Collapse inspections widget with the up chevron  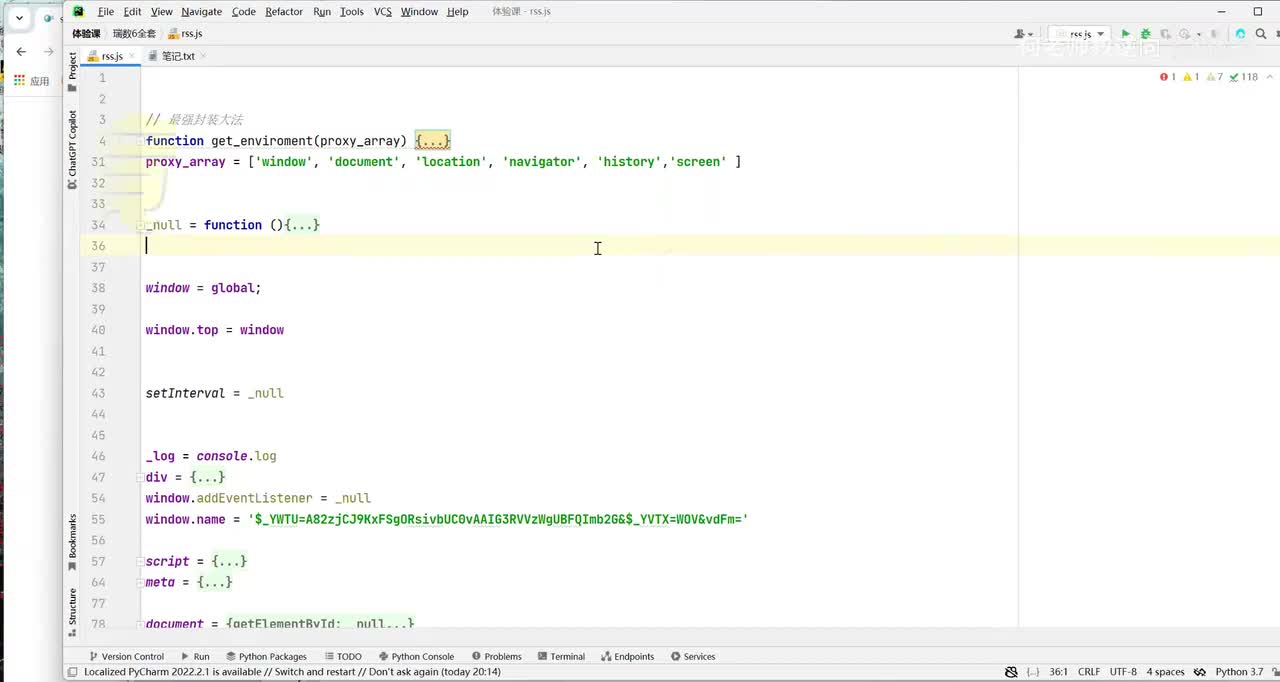pos(1270,77)
